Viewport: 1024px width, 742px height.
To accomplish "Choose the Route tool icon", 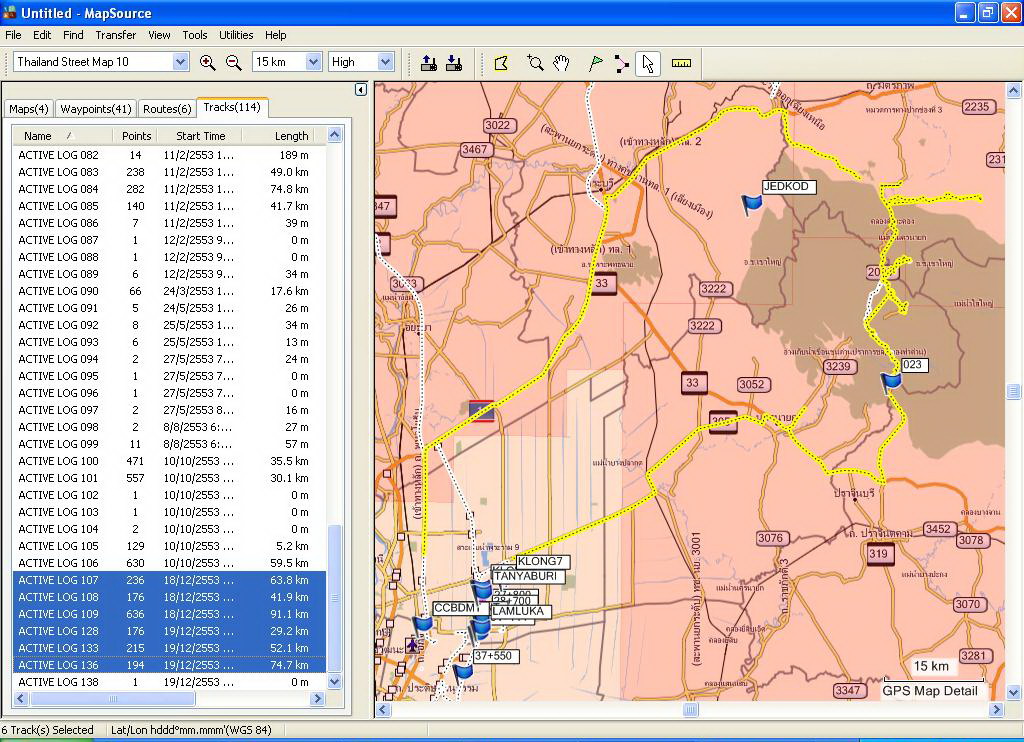I will [x=621, y=63].
